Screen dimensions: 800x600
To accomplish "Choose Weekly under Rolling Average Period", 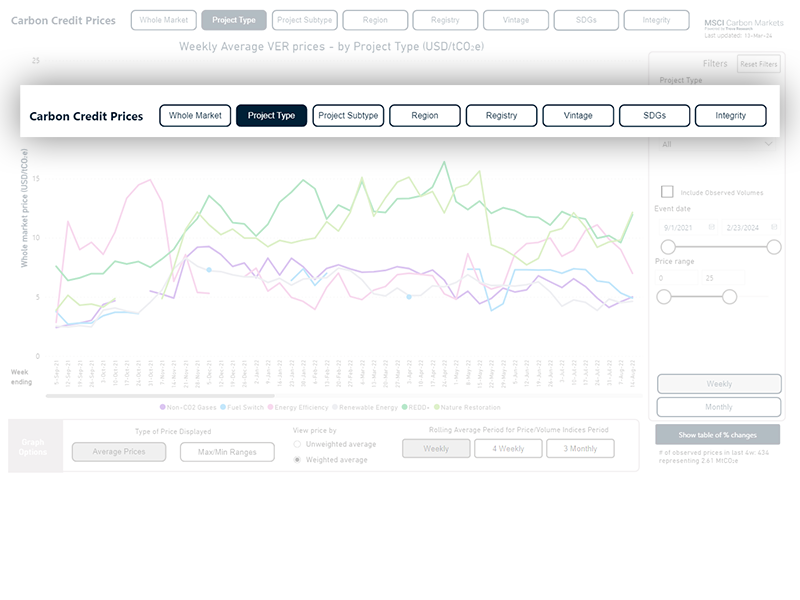I will [436, 448].
